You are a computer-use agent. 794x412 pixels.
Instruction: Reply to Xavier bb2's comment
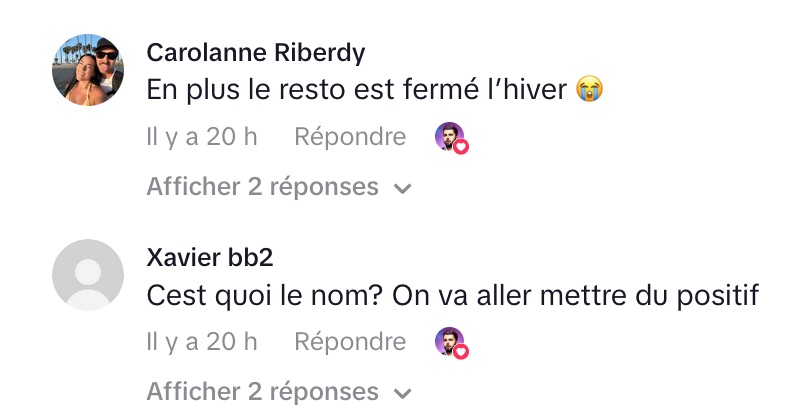pos(349,342)
